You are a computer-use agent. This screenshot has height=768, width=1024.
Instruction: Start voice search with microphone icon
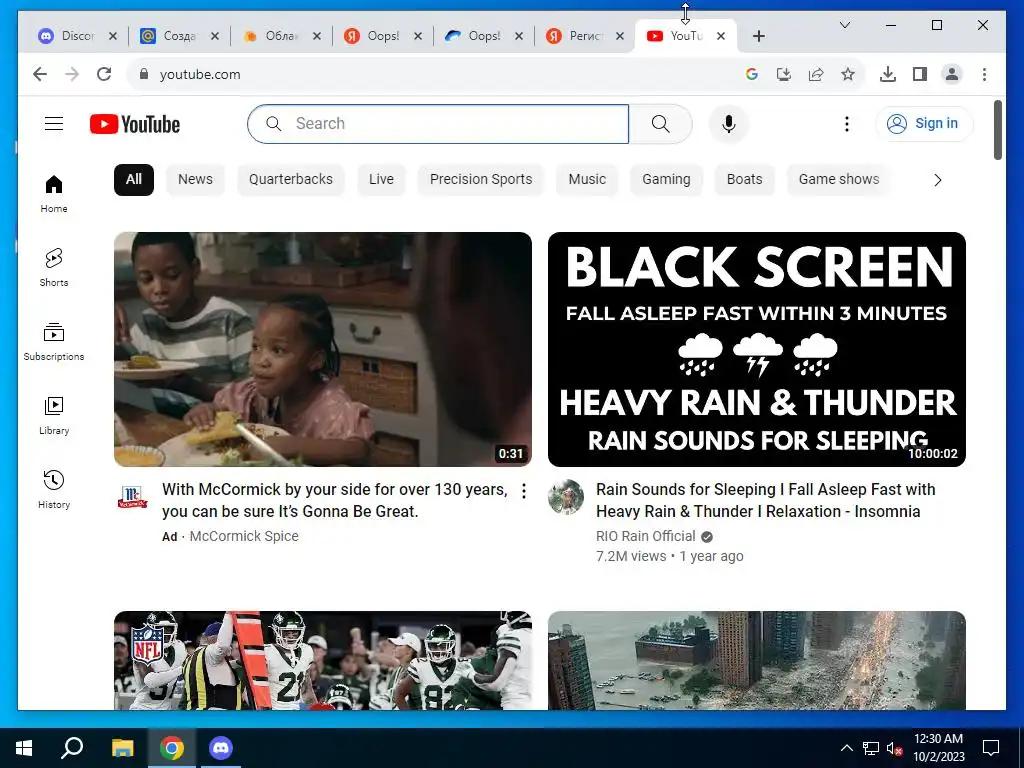pos(729,123)
